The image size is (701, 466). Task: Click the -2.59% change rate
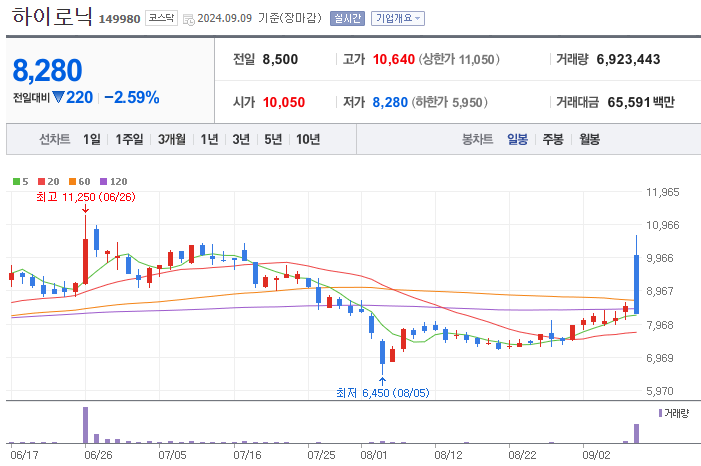pyautogui.click(x=132, y=97)
